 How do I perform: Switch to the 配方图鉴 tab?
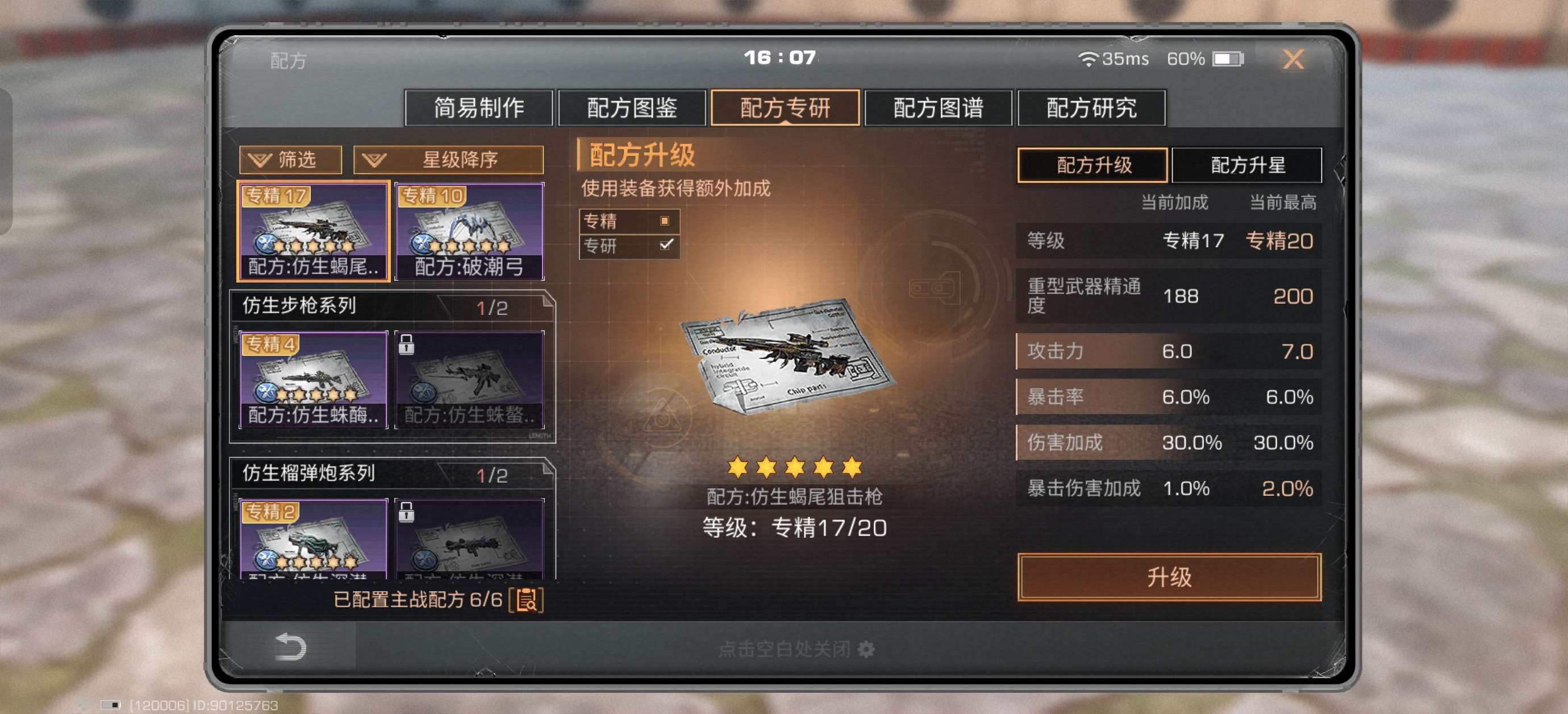632,108
